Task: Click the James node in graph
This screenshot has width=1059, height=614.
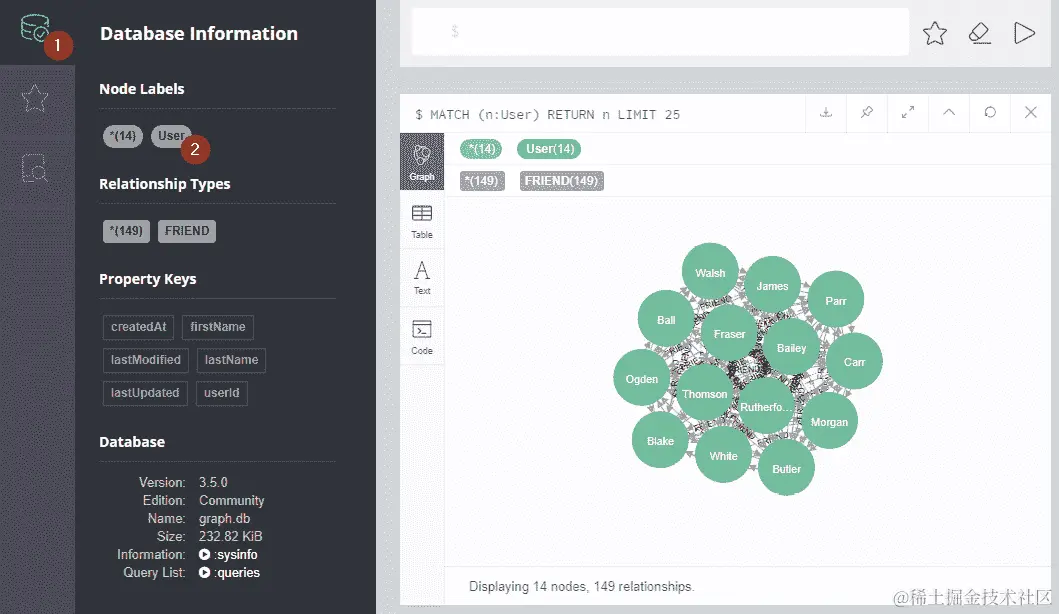Action: click(x=772, y=285)
